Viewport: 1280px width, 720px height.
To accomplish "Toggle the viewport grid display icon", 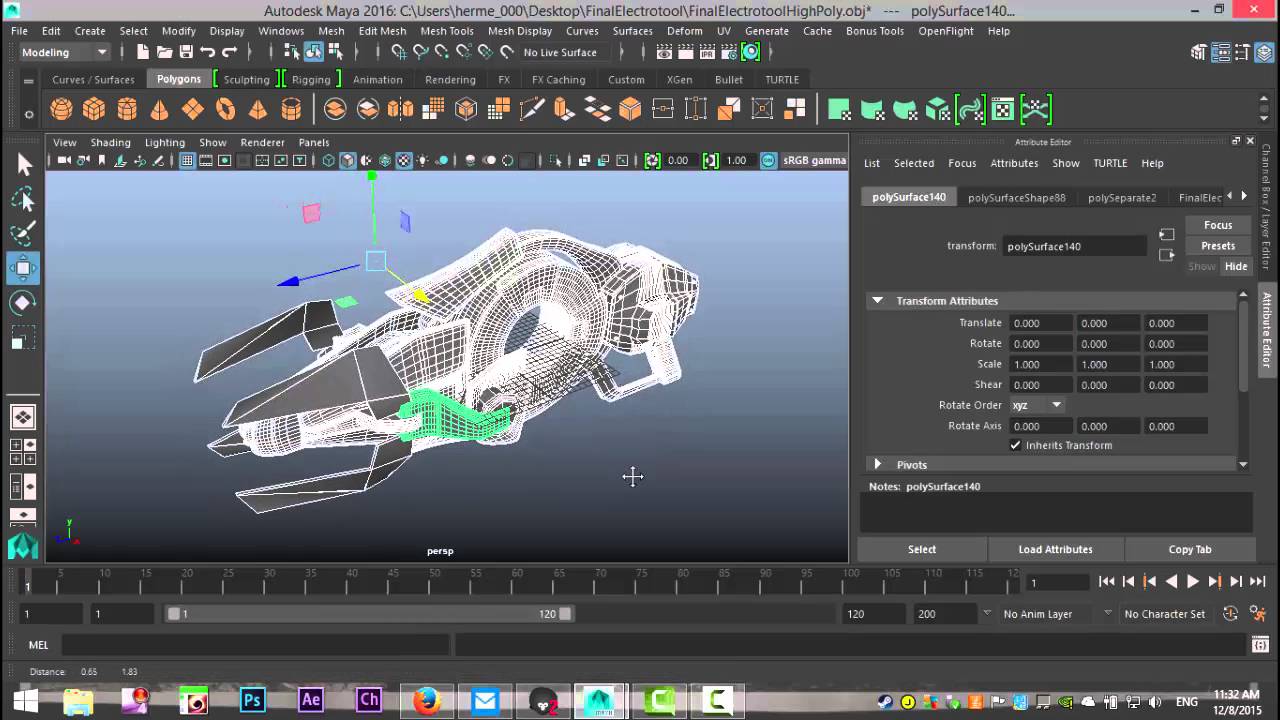I will 187,160.
